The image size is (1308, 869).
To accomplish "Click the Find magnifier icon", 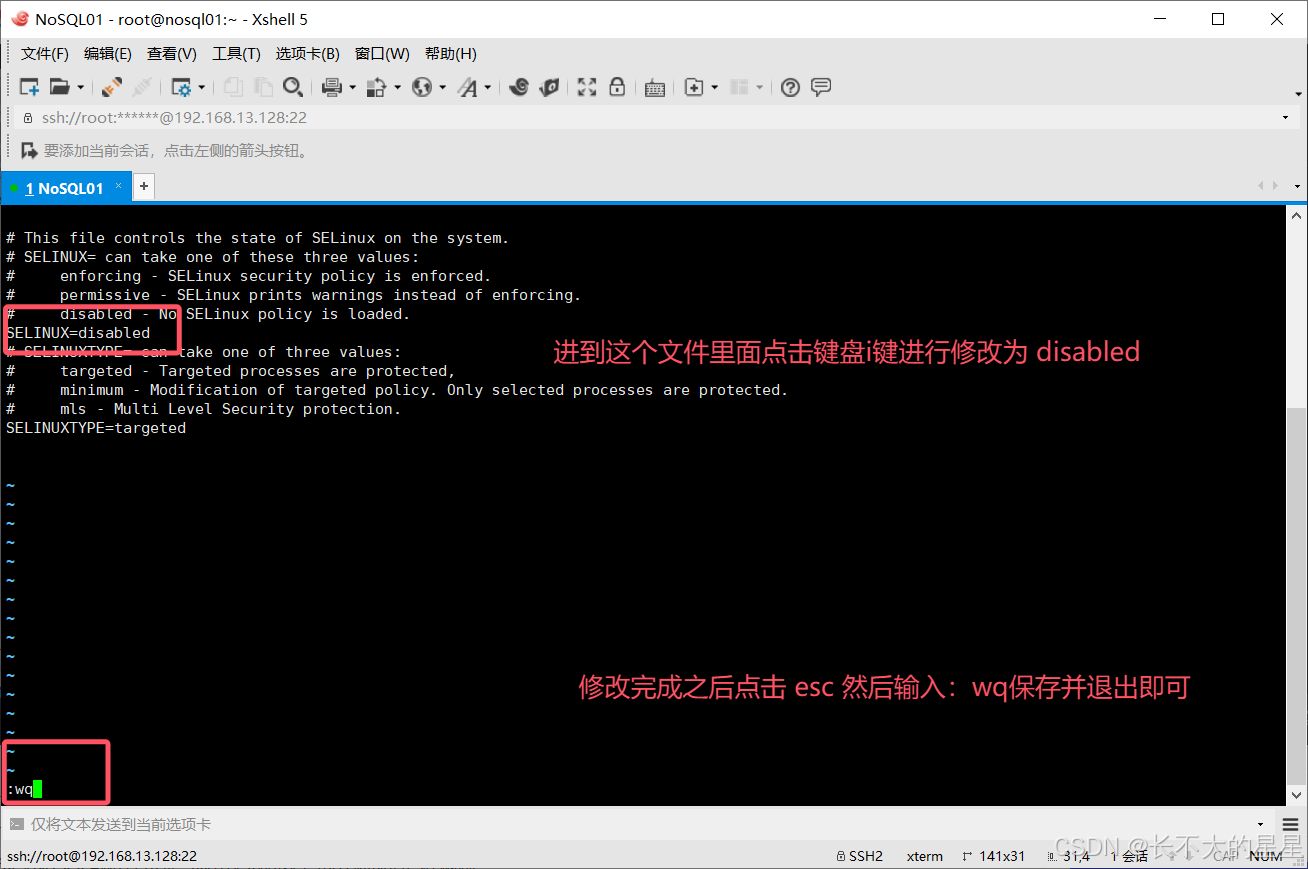I will 292,87.
